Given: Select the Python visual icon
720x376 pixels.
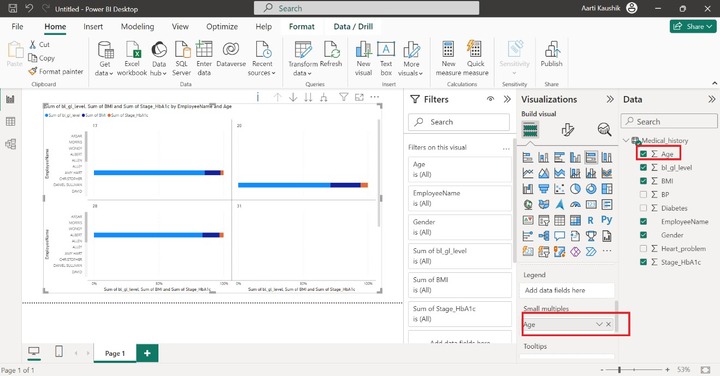Looking at the screenshot, I should click(607, 220).
